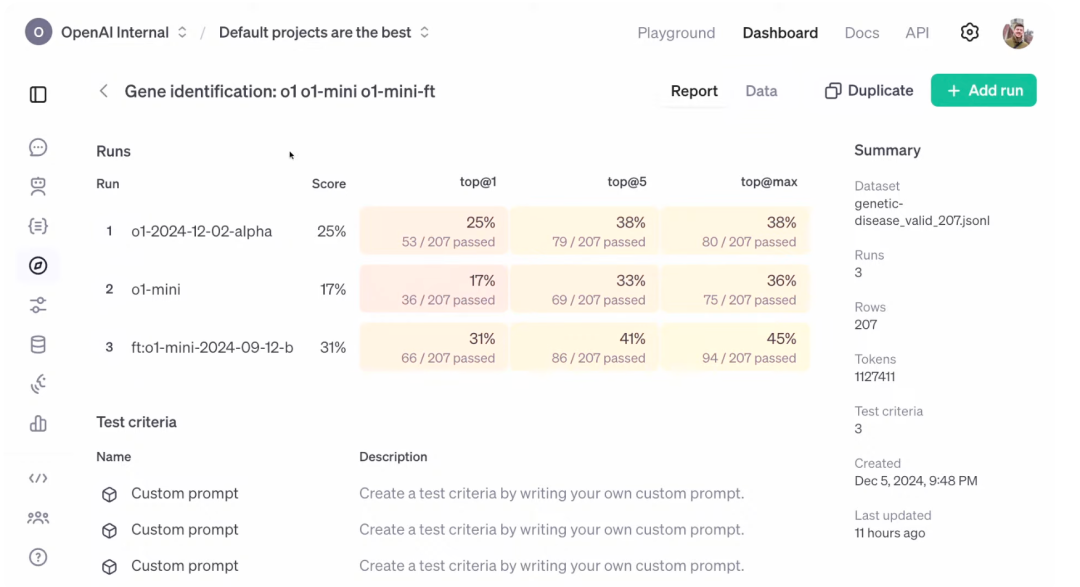Image resolution: width=1080 pixels, height=587 pixels.
Task: Toggle the sidebar panel icon
Action: click(38, 95)
